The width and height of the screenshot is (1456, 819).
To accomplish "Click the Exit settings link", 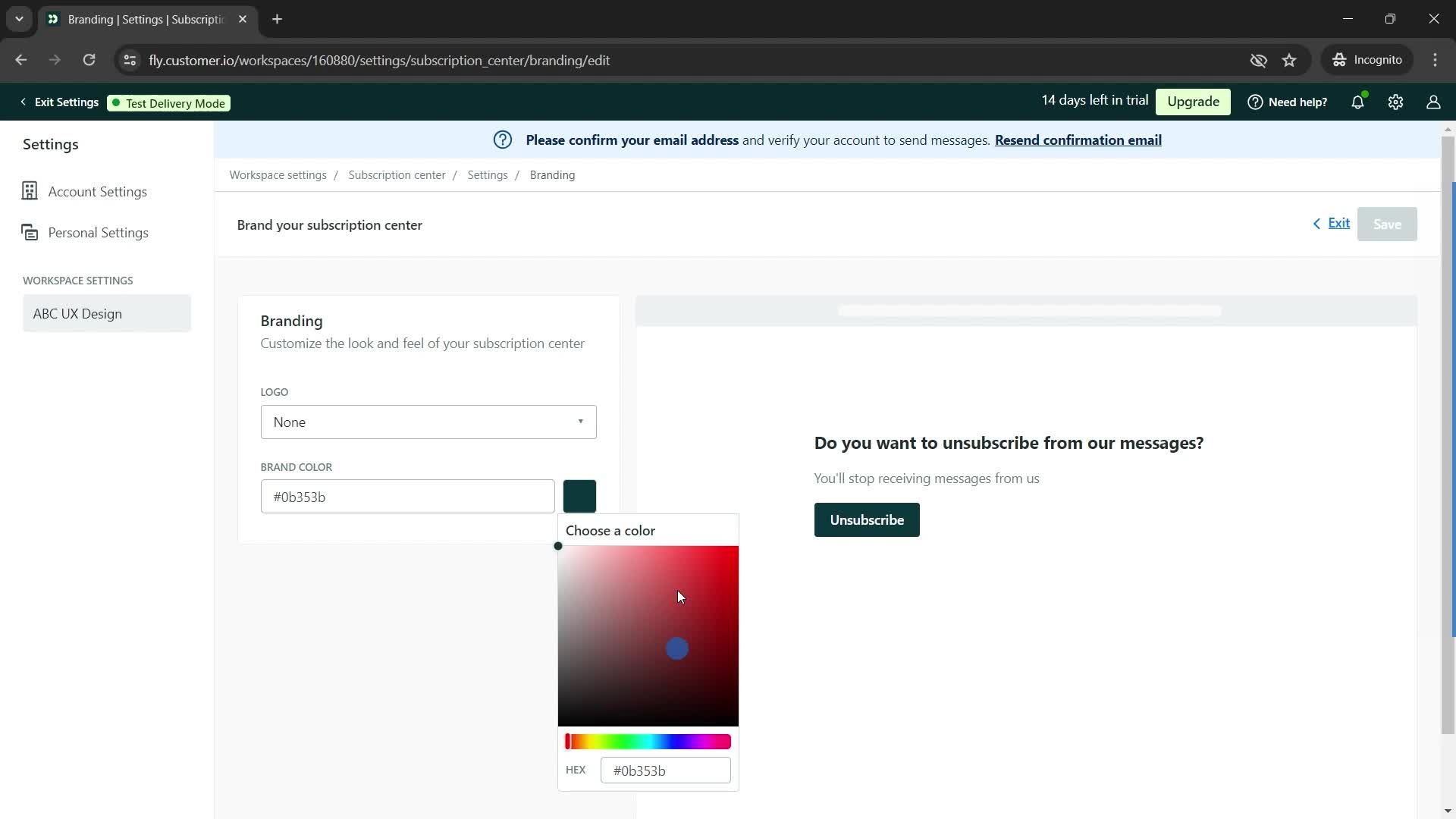I will (x=59, y=102).
